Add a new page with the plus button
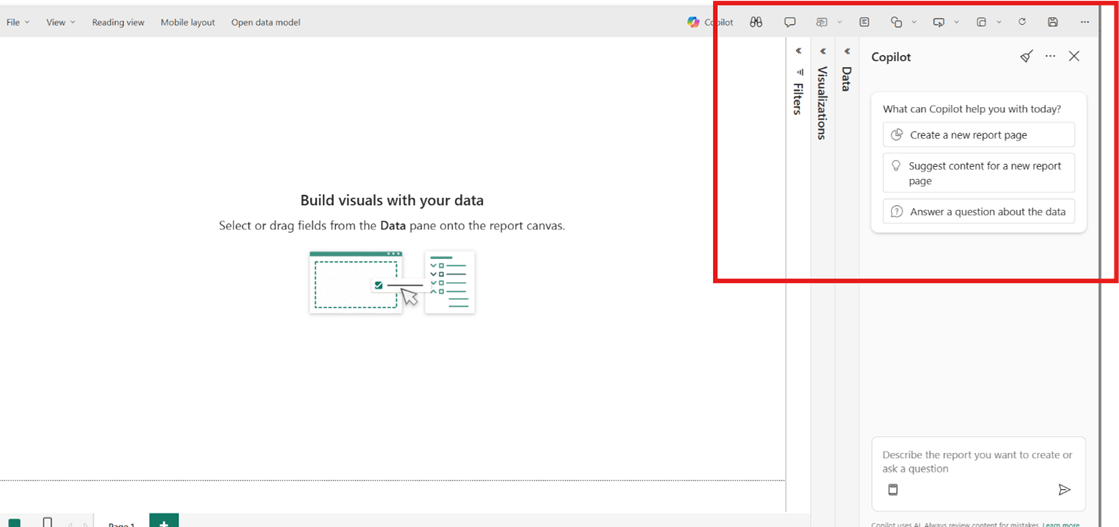 (164, 521)
